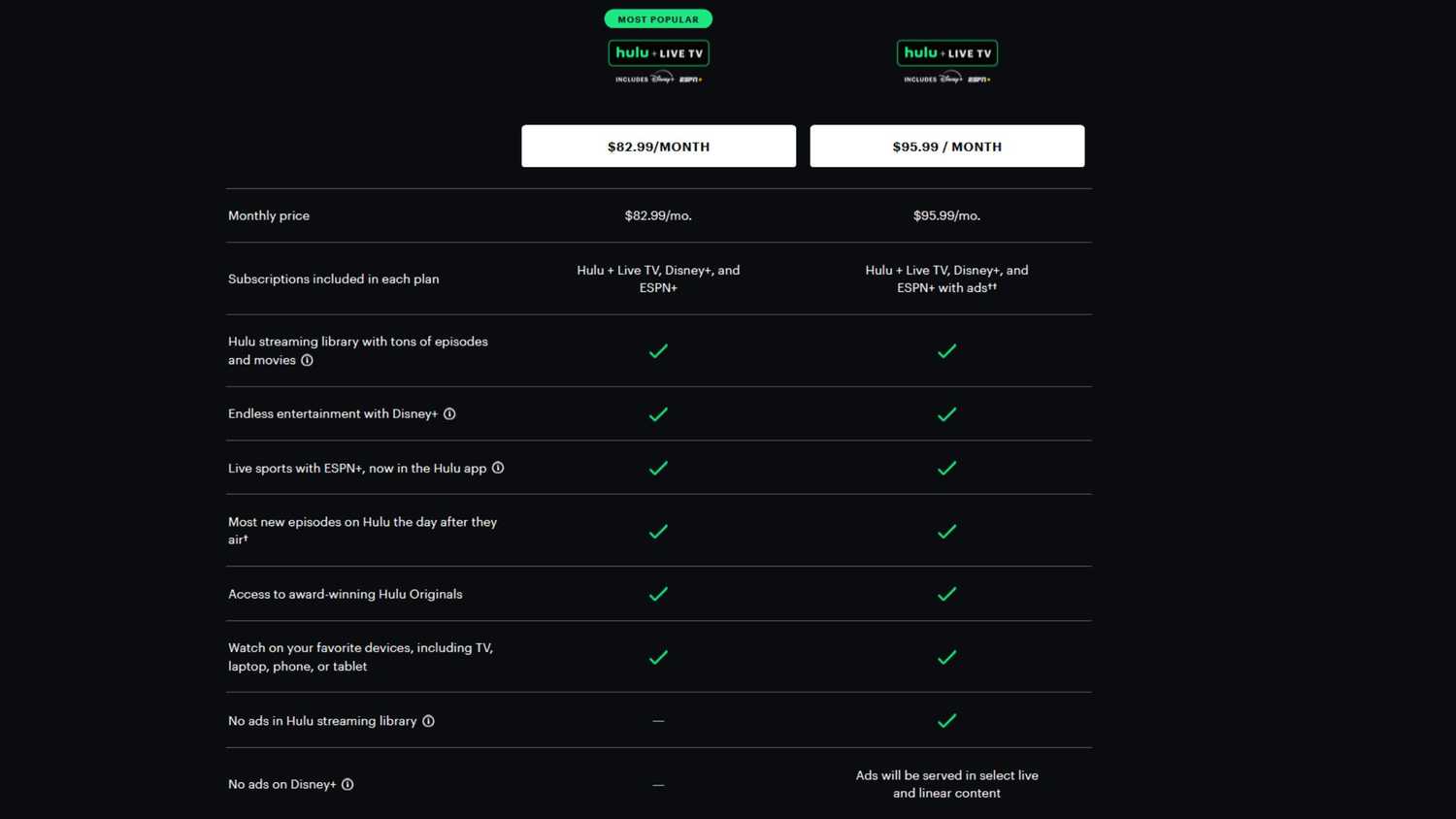Screen dimensions: 1456x819
Task: Select the checkmark for No ads in streaming library
Action: pyautogui.click(x=946, y=720)
